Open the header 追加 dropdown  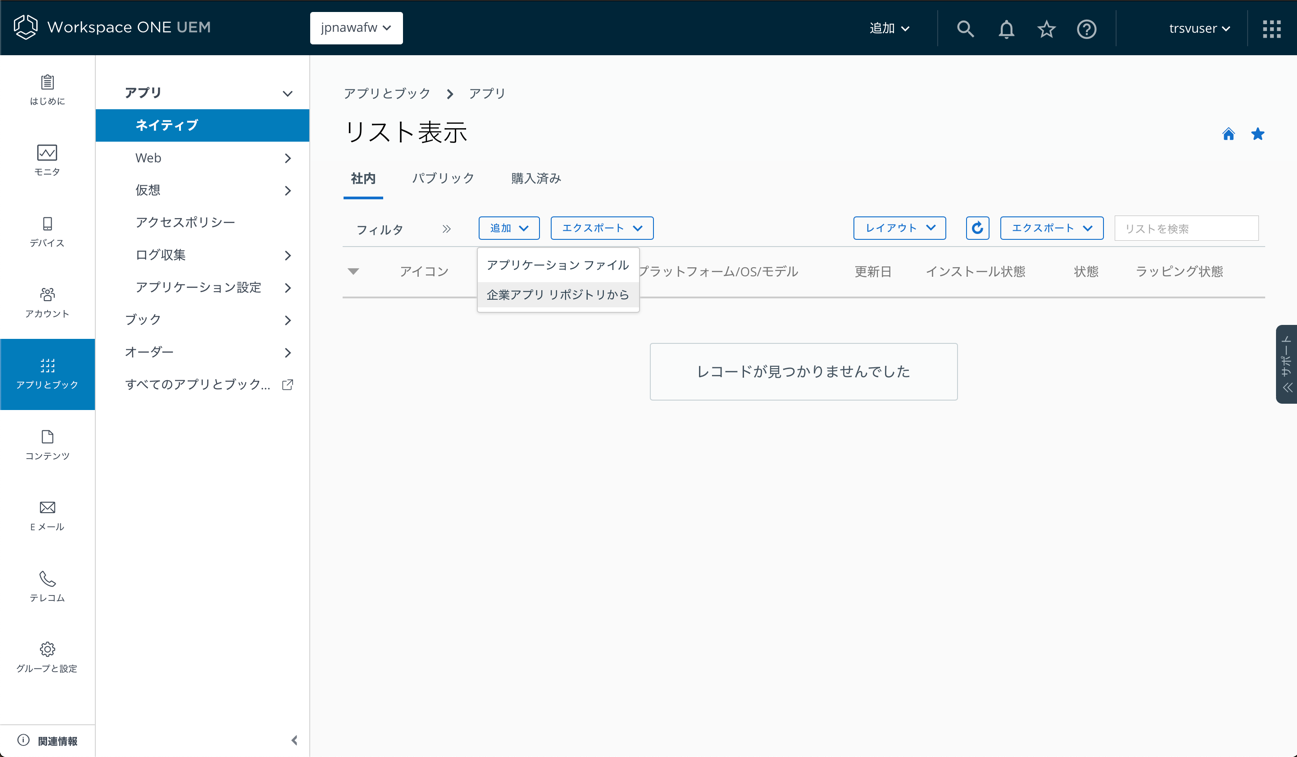pos(889,29)
